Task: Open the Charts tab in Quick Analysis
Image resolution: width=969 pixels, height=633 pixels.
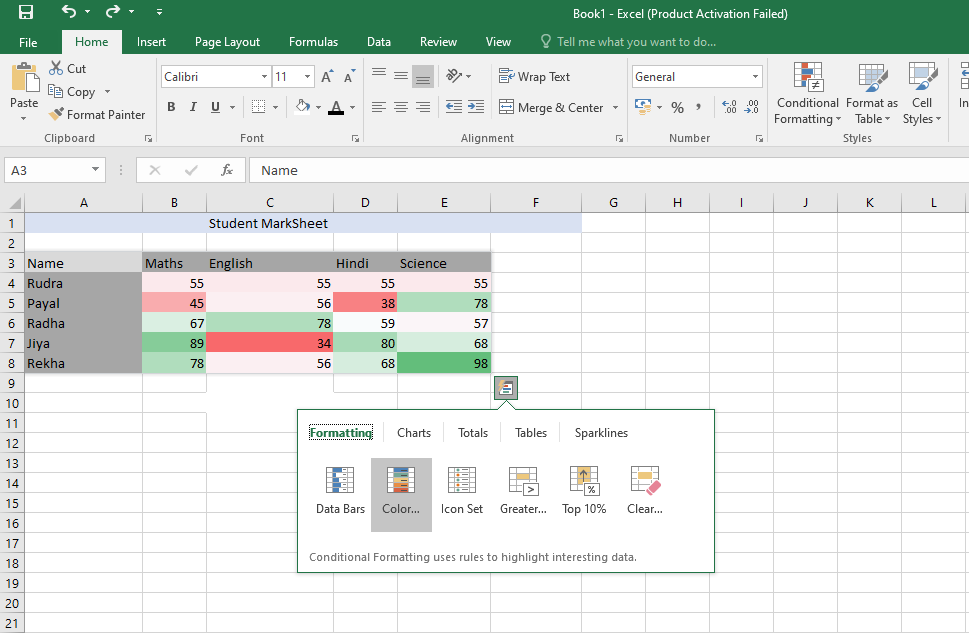Action: 413,433
